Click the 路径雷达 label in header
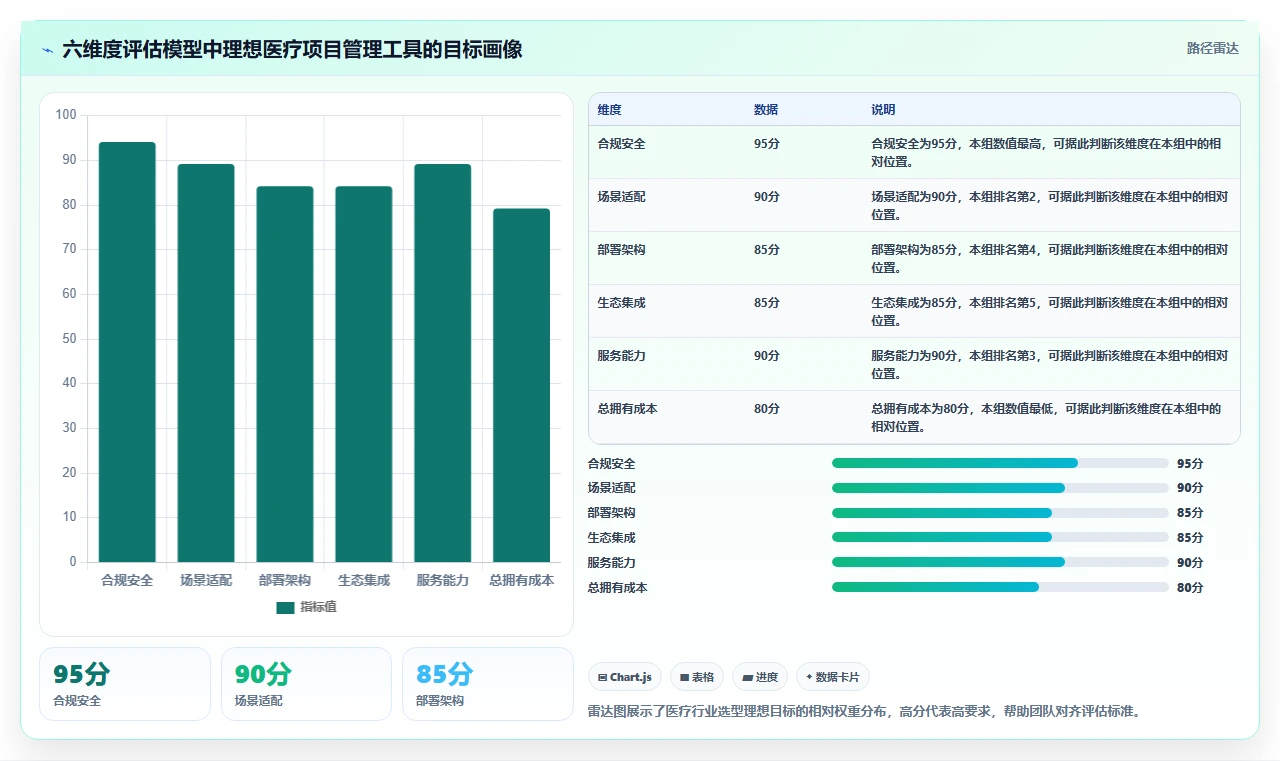 pyautogui.click(x=1212, y=48)
